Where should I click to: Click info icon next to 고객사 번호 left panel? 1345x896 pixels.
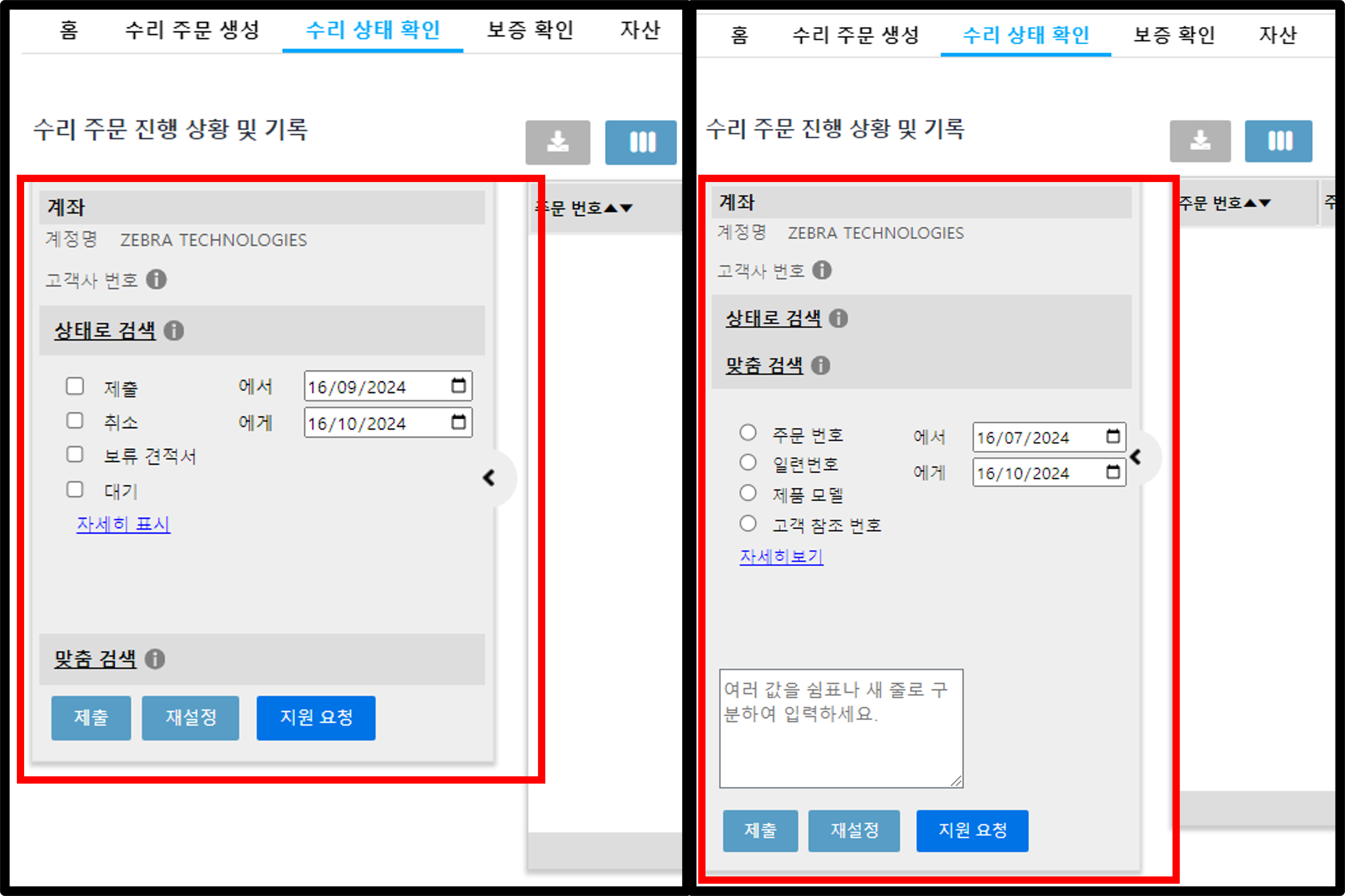pyautogui.click(x=157, y=279)
